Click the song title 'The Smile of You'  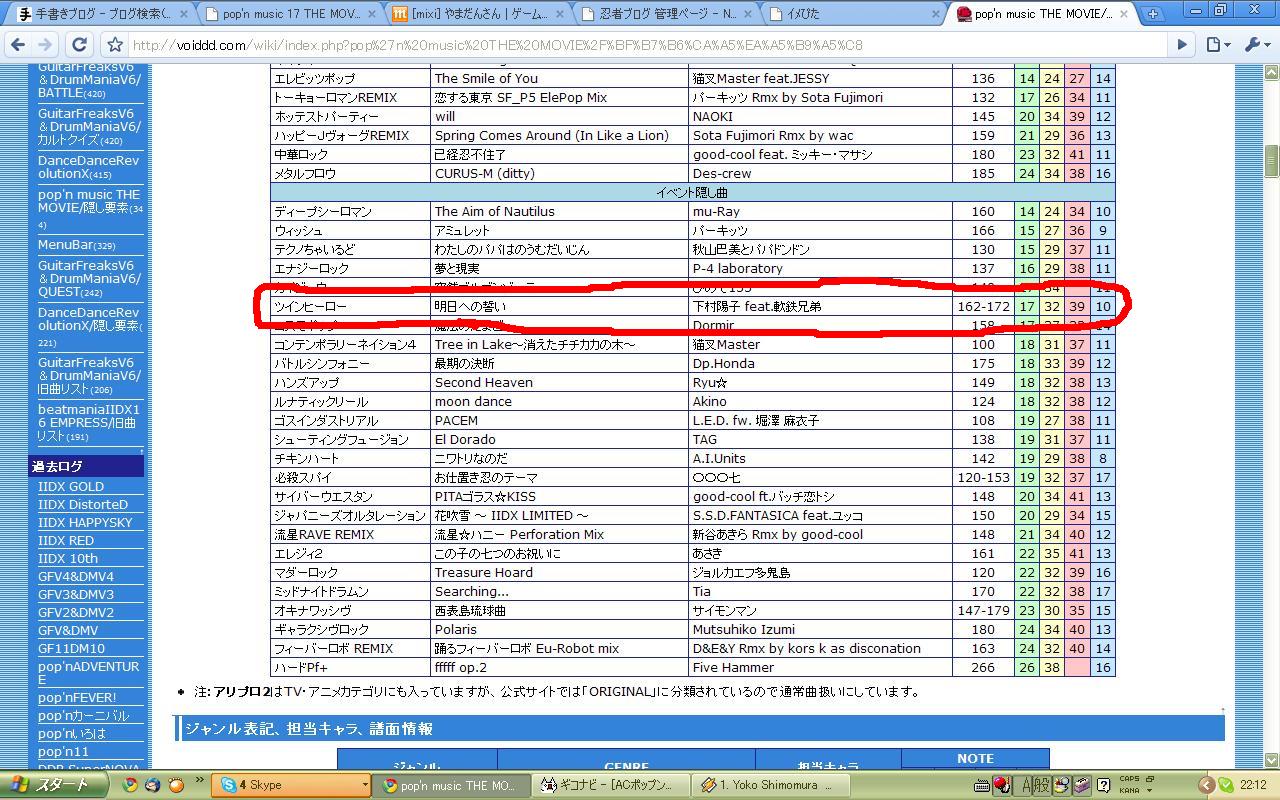coord(486,78)
